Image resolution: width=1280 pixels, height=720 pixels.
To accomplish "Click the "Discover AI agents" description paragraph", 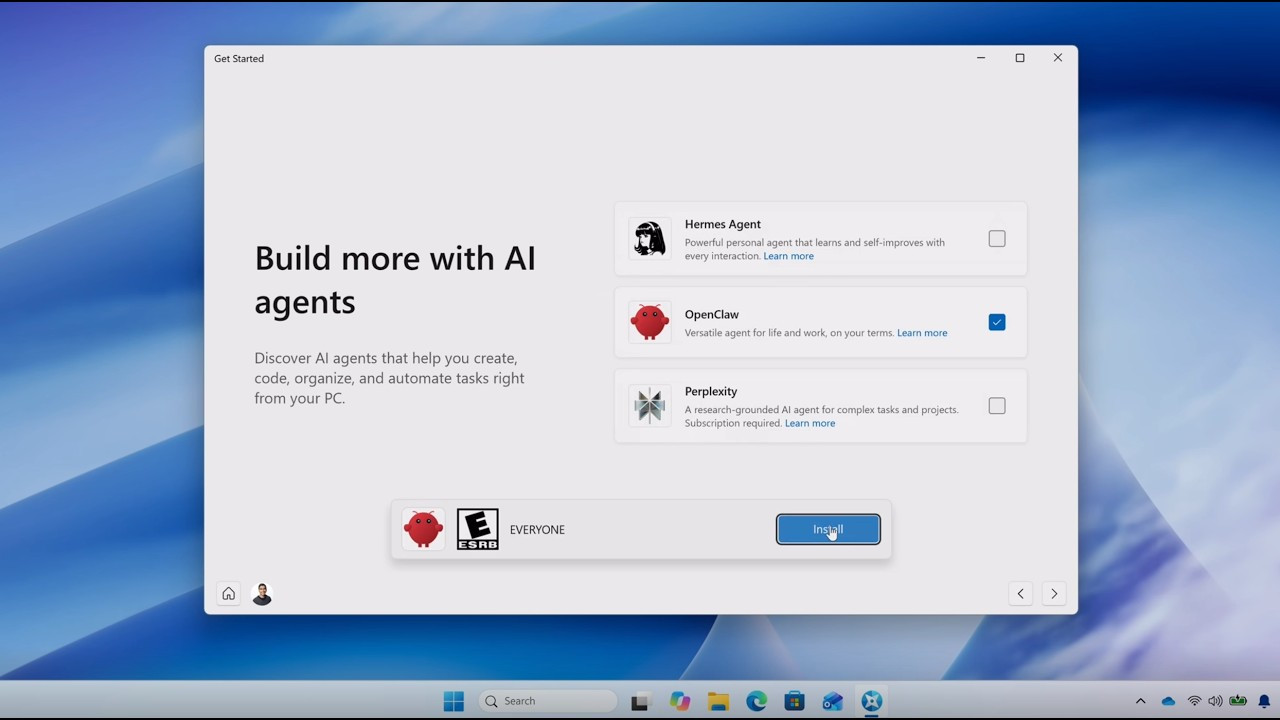I will coord(389,378).
